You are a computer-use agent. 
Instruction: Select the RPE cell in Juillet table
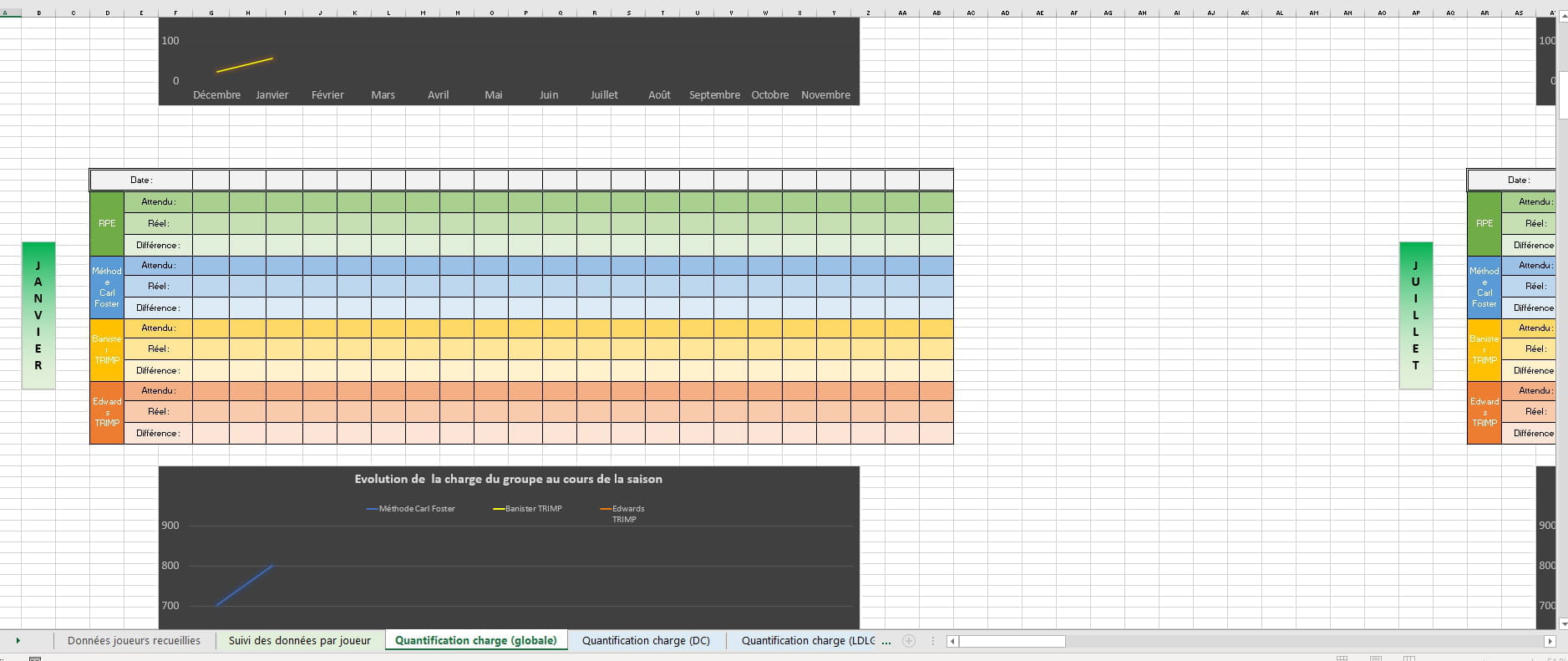click(x=1484, y=223)
